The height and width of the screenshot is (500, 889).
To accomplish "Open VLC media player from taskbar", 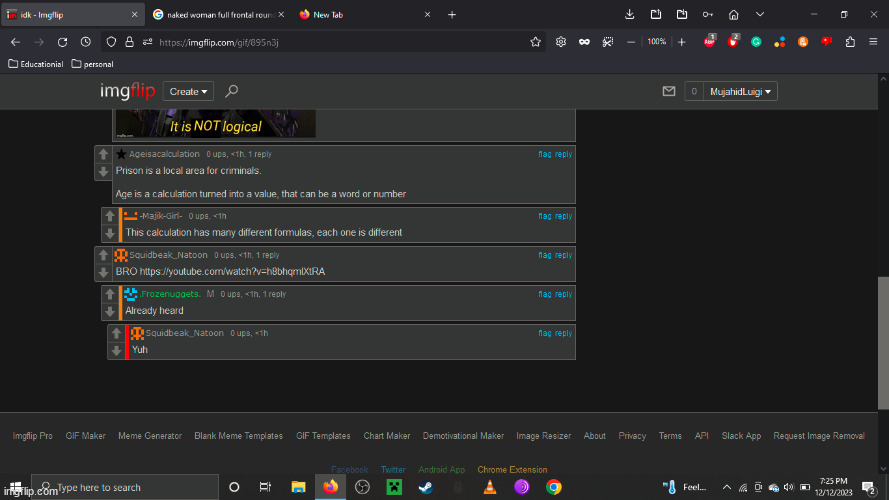I will coord(490,487).
